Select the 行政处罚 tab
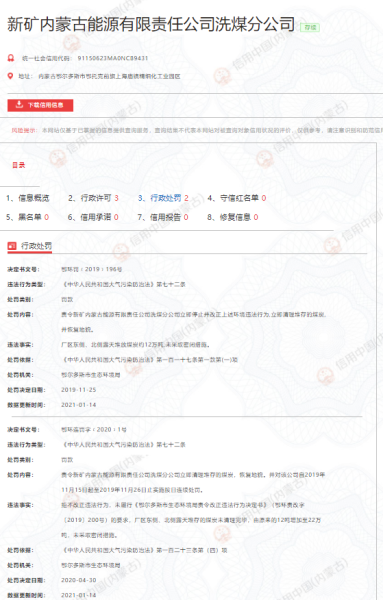This screenshot has height=600, width=383. pos(163,198)
